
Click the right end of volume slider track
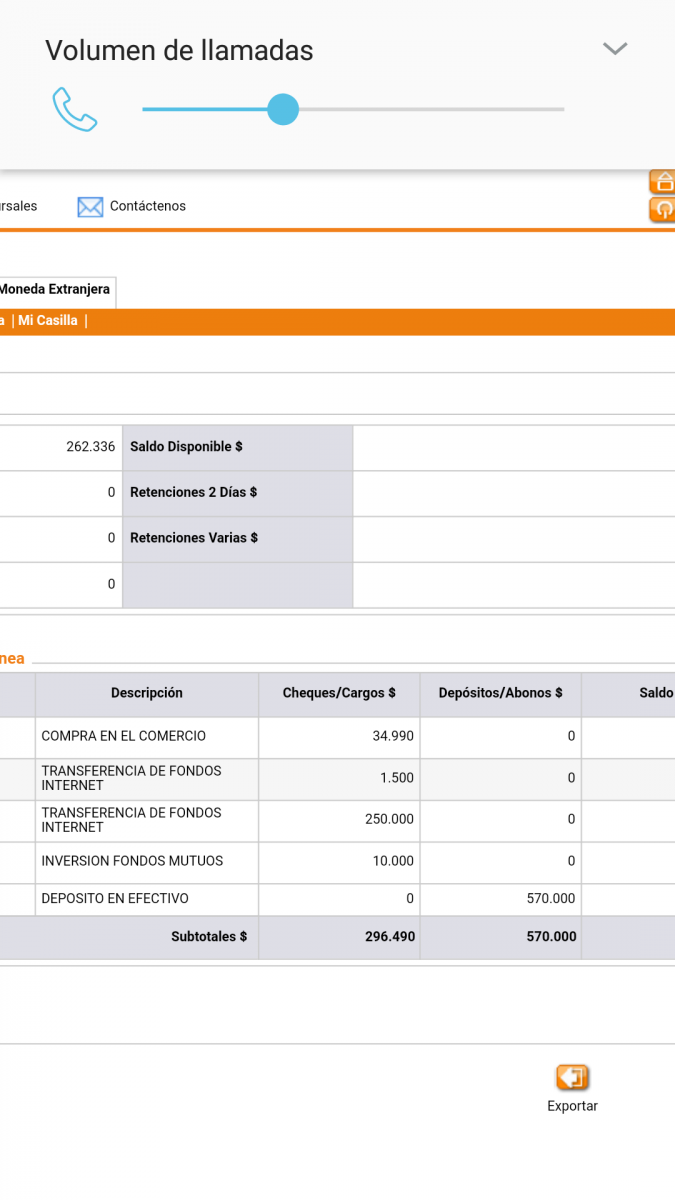tap(560, 109)
